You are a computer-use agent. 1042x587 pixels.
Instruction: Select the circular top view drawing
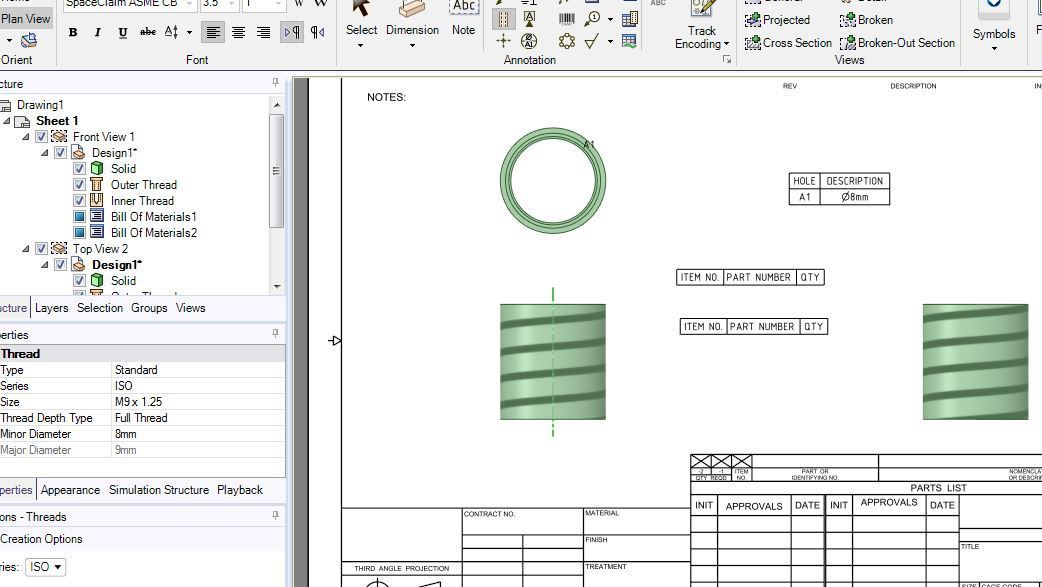tap(553, 181)
